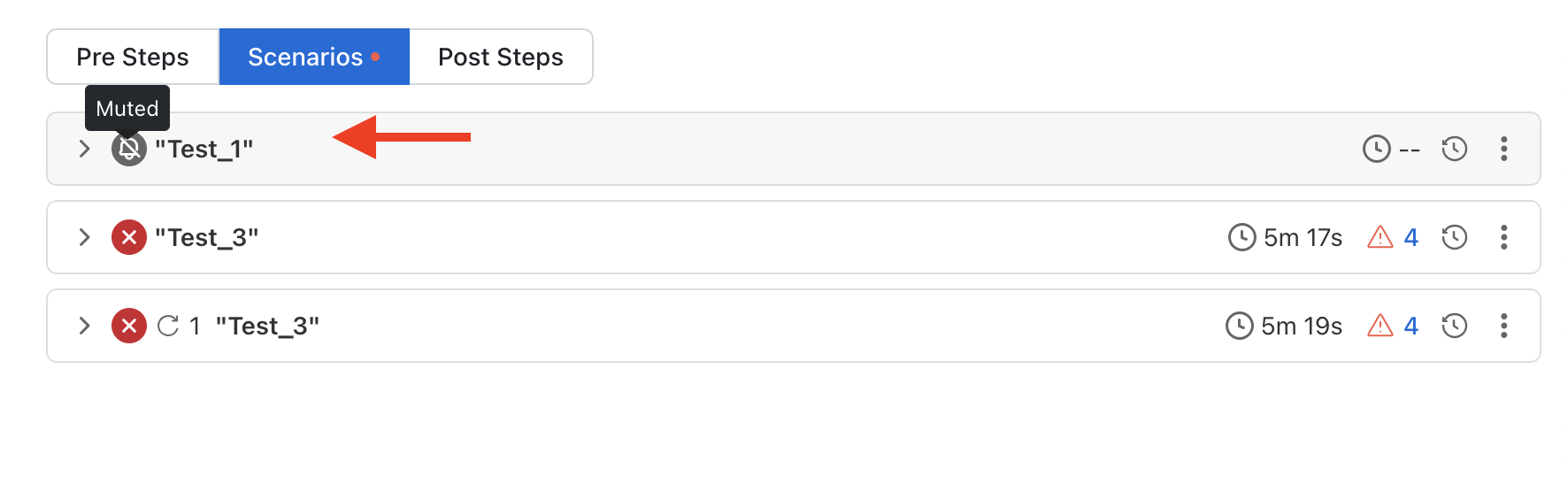Screen dimensions: 1568x492
Task: Click the retry icon on second Test_3
Action: pos(168,326)
